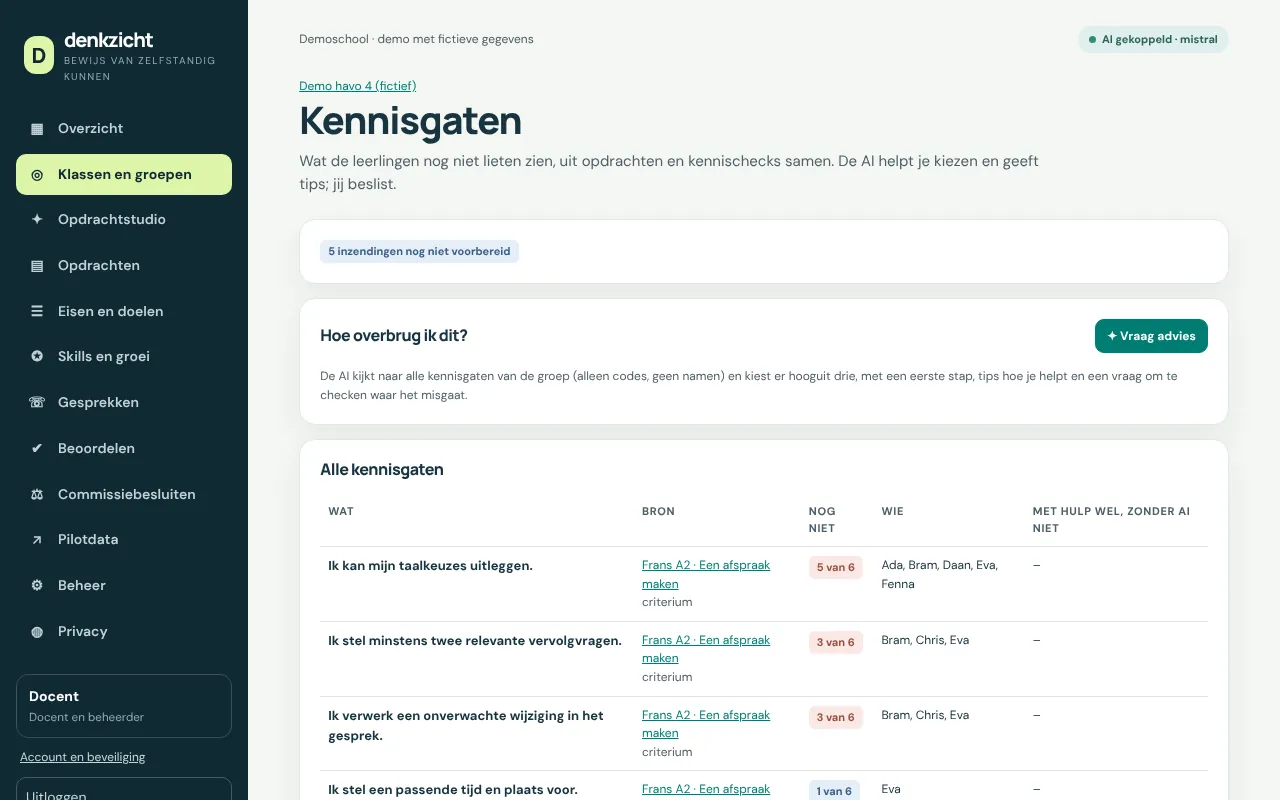Click the AI gekoppeld · mistral status badge

click(1153, 40)
